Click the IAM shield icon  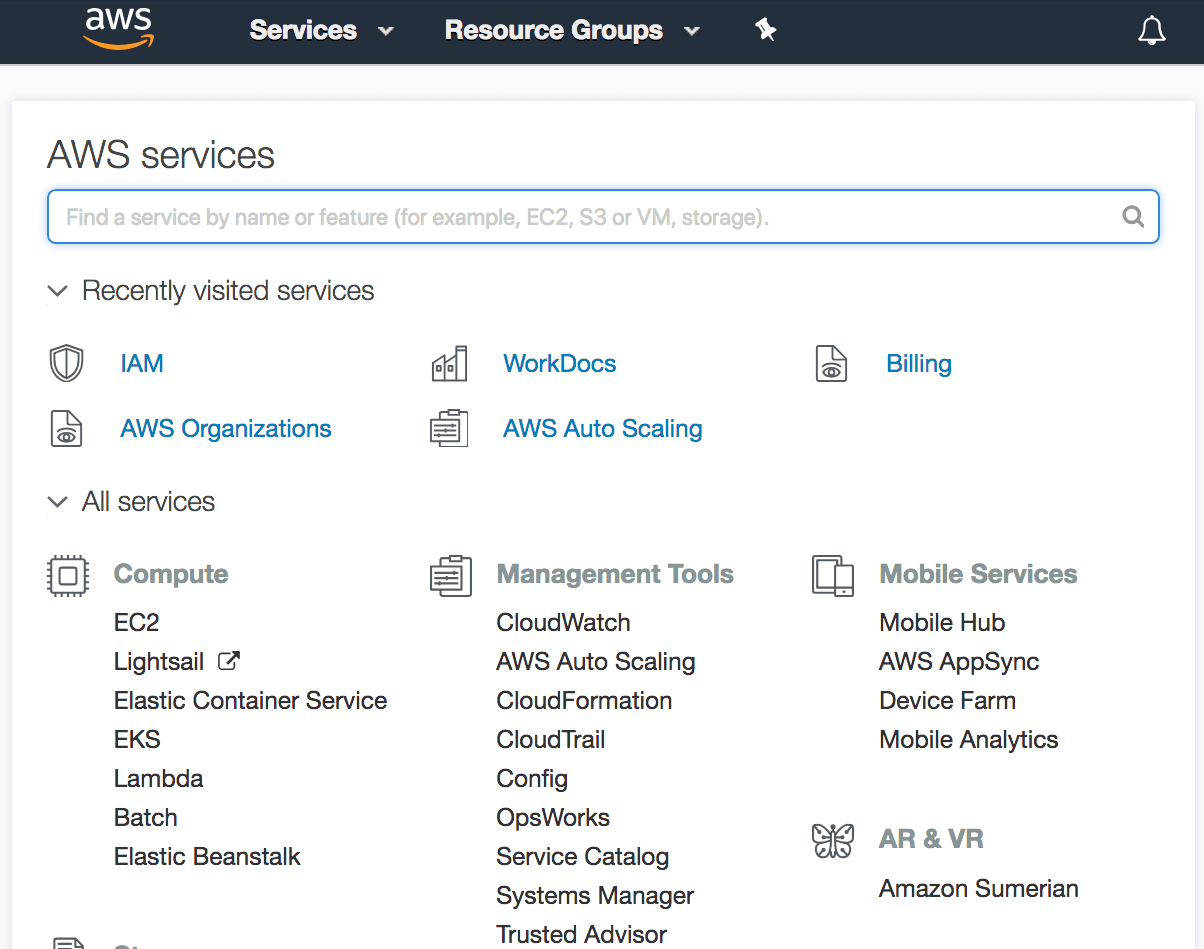[x=67, y=364]
